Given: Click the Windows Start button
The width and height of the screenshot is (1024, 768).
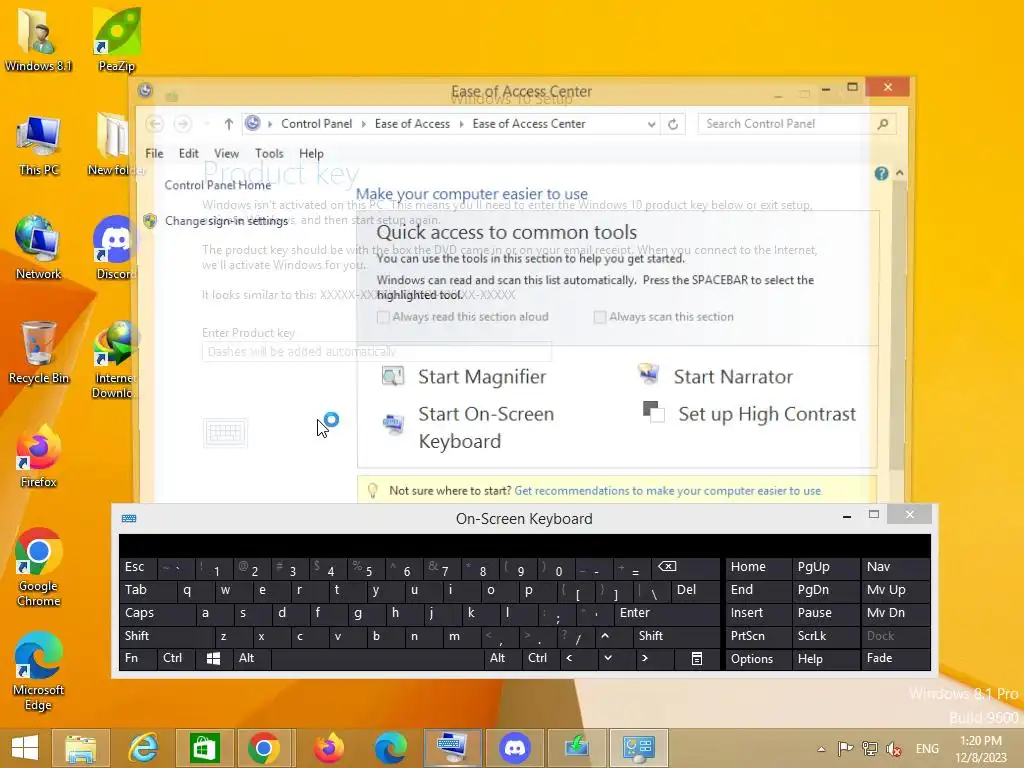Looking at the screenshot, I should (25, 748).
